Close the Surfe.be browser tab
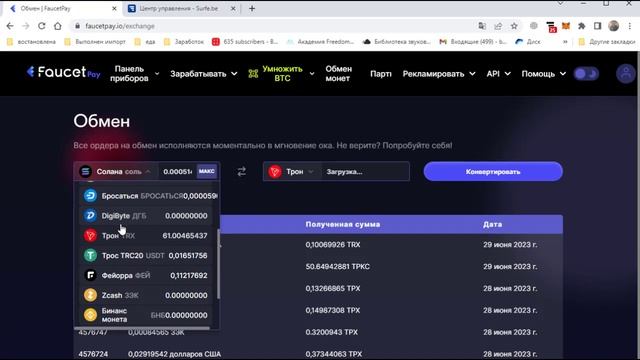This screenshot has height=360, width=640. [233, 8]
